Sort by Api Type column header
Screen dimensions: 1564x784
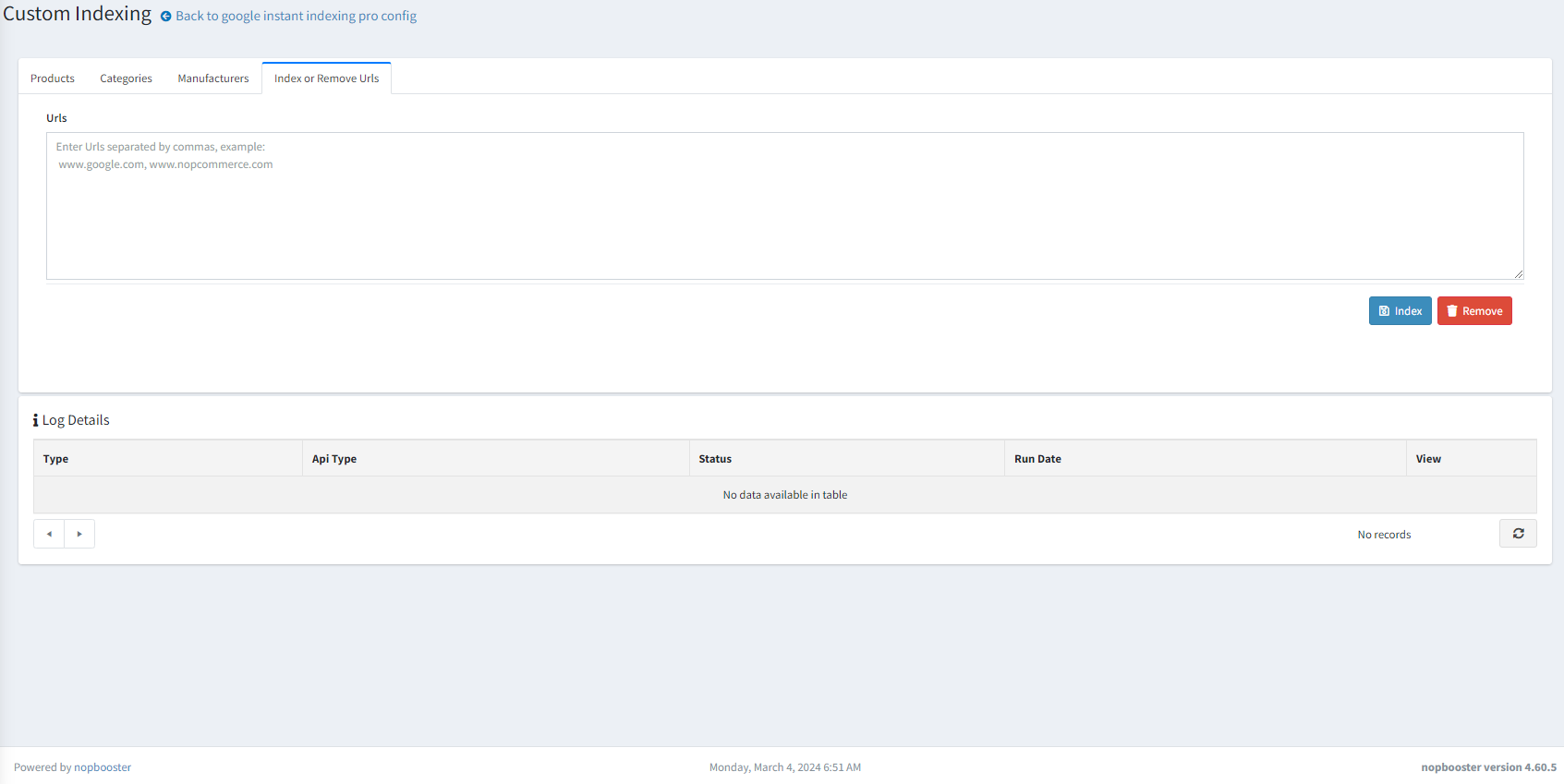495,459
